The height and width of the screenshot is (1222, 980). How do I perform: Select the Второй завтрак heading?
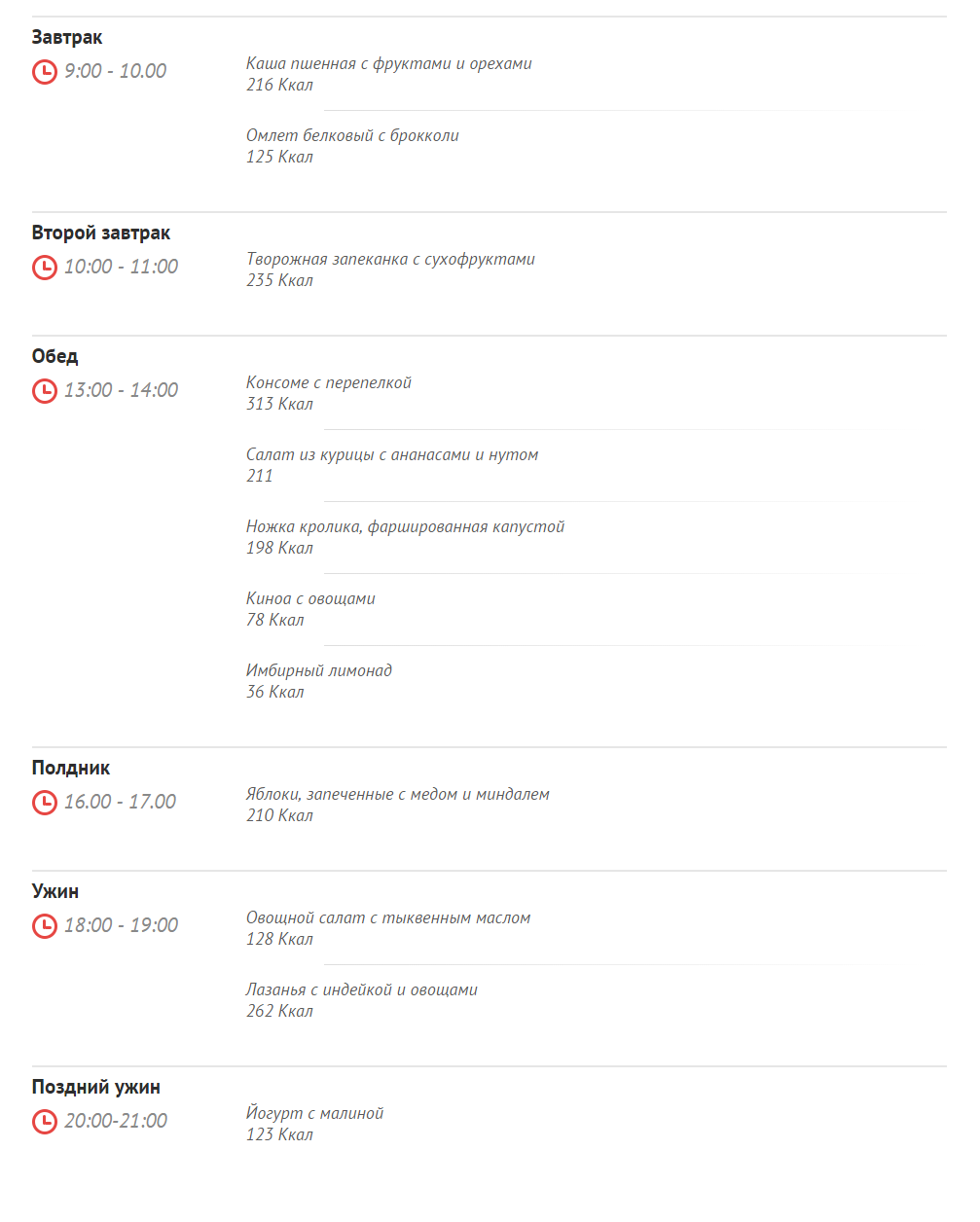coord(101,234)
